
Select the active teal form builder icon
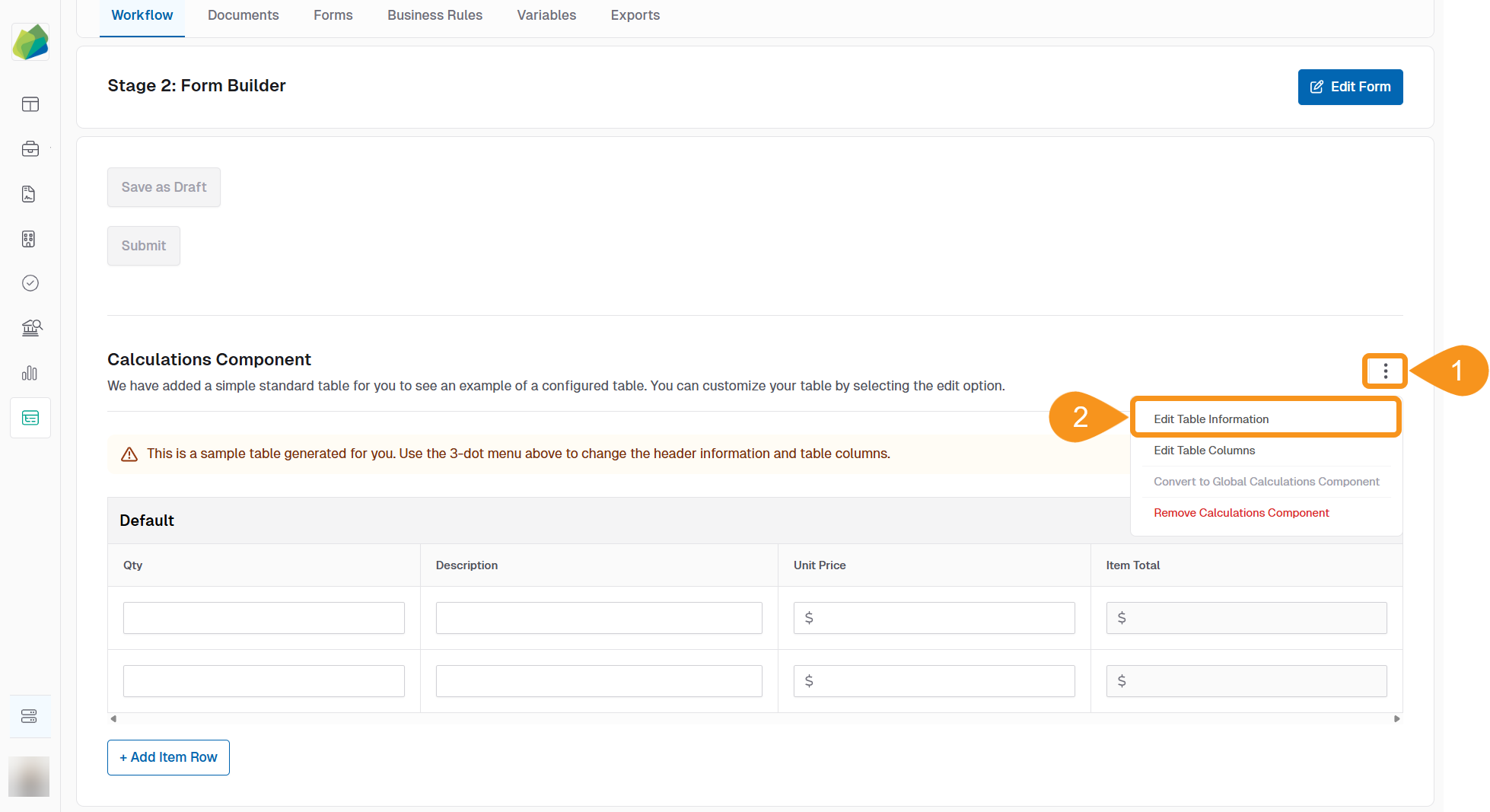30,417
